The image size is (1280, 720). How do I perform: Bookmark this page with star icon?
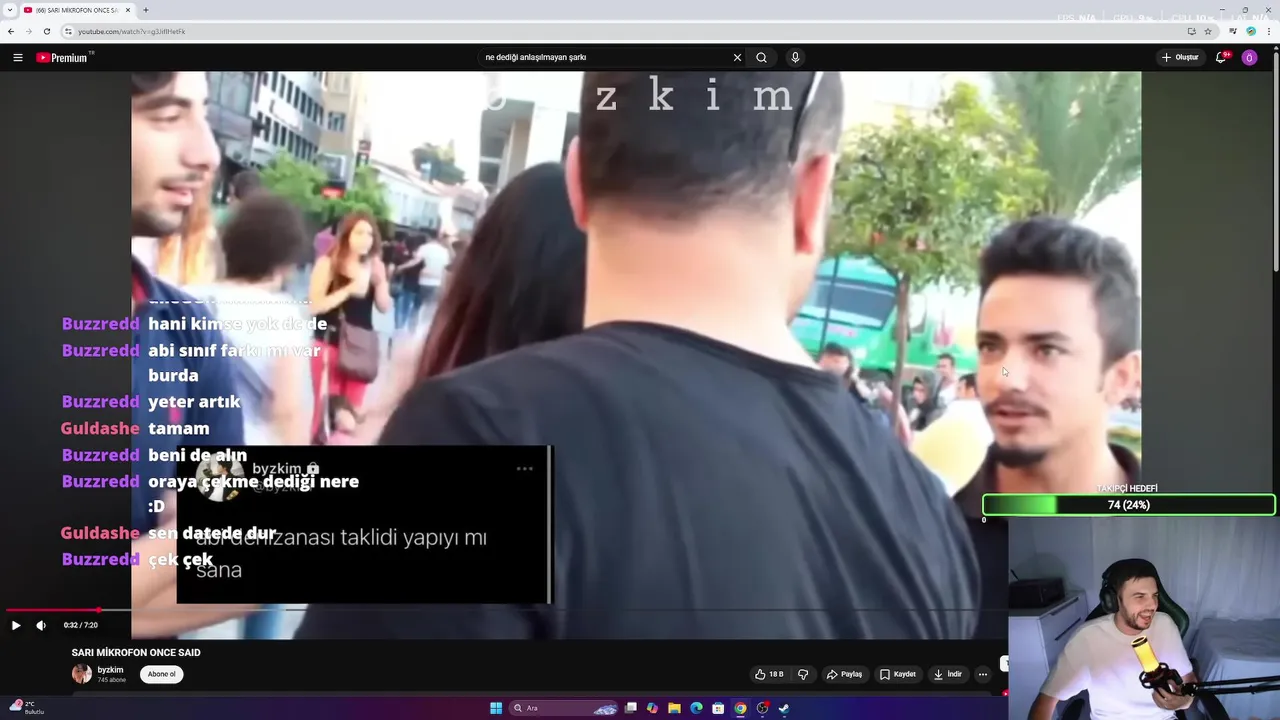click(x=1208, y=31)
